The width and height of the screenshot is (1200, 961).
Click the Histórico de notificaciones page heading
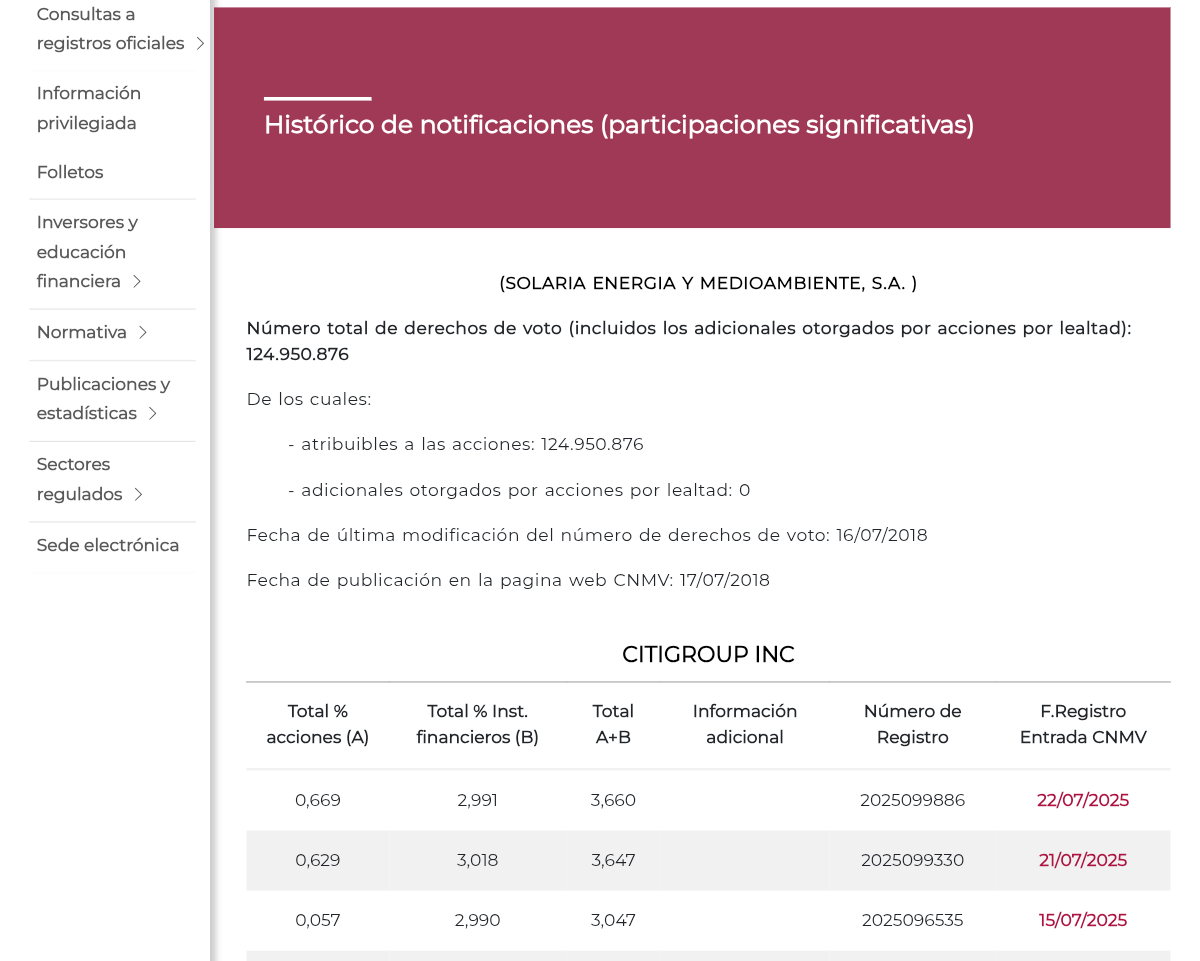pos(619,125)
